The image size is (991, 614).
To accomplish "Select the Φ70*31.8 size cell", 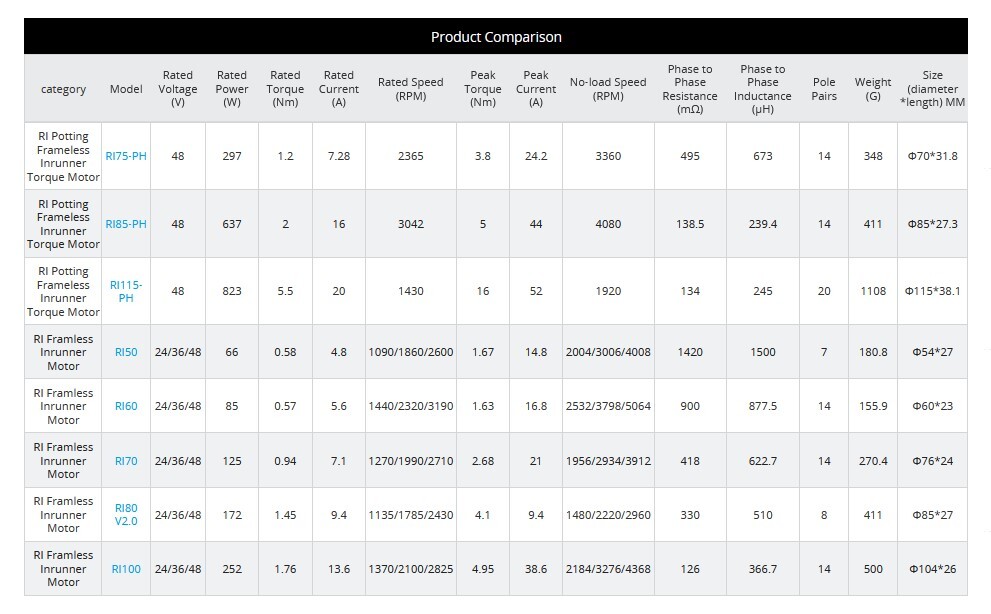I will click(x=932, y=156).
